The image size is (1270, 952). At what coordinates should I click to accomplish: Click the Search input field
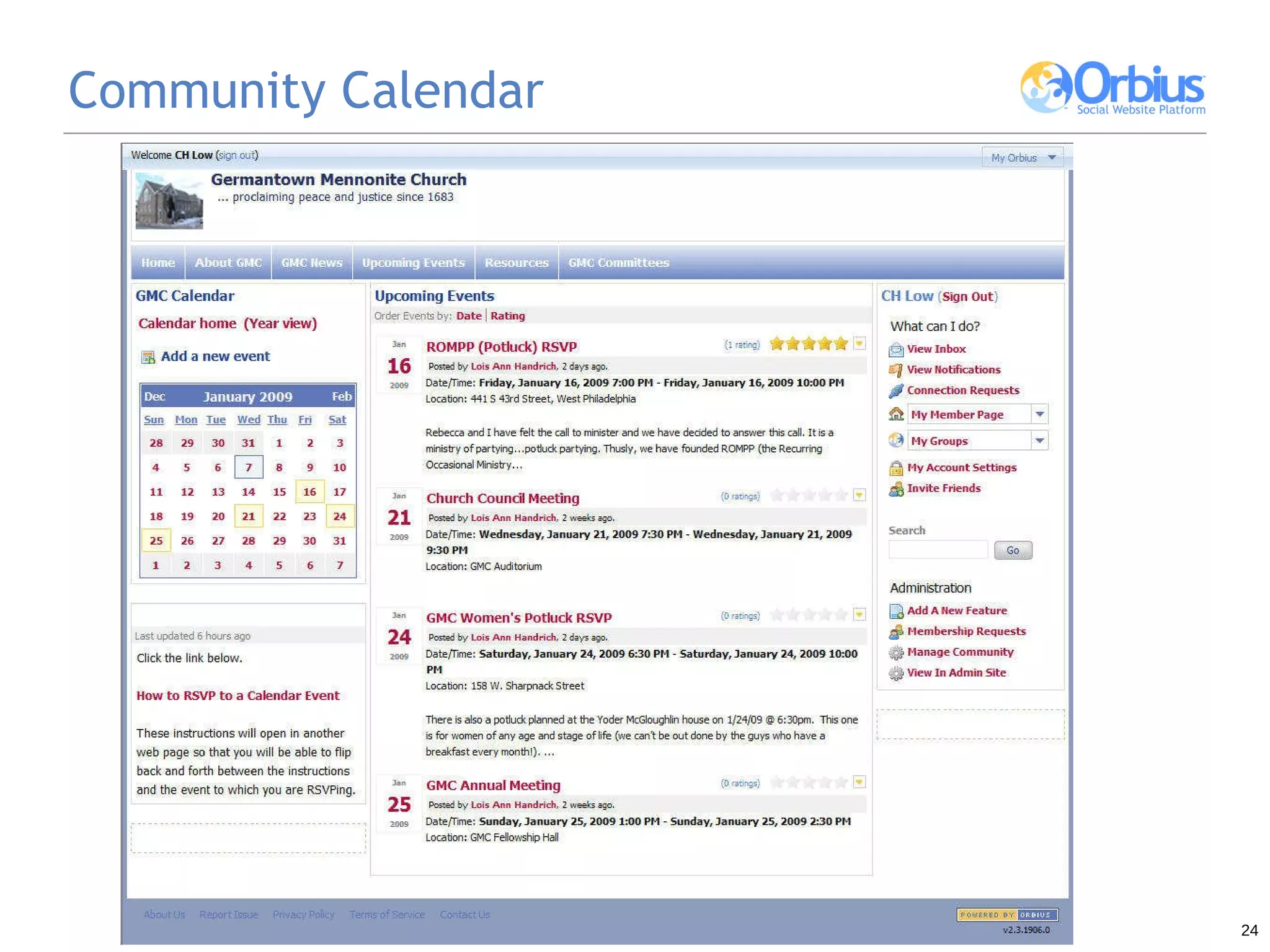(938, 550)
